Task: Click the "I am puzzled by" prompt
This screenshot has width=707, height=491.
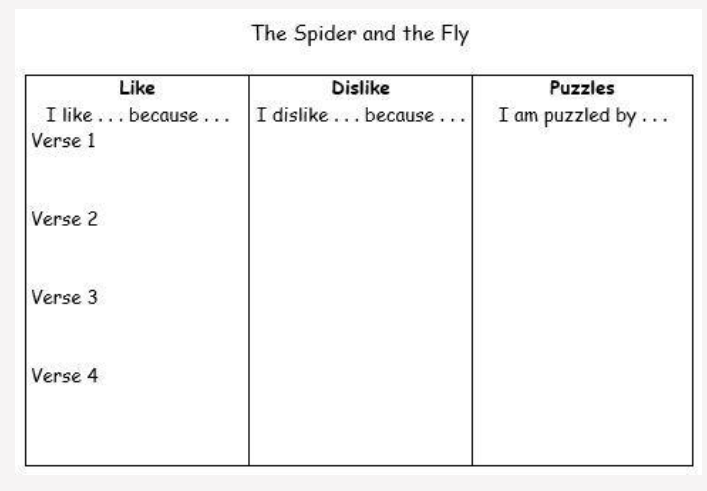Action: point(583,117)
